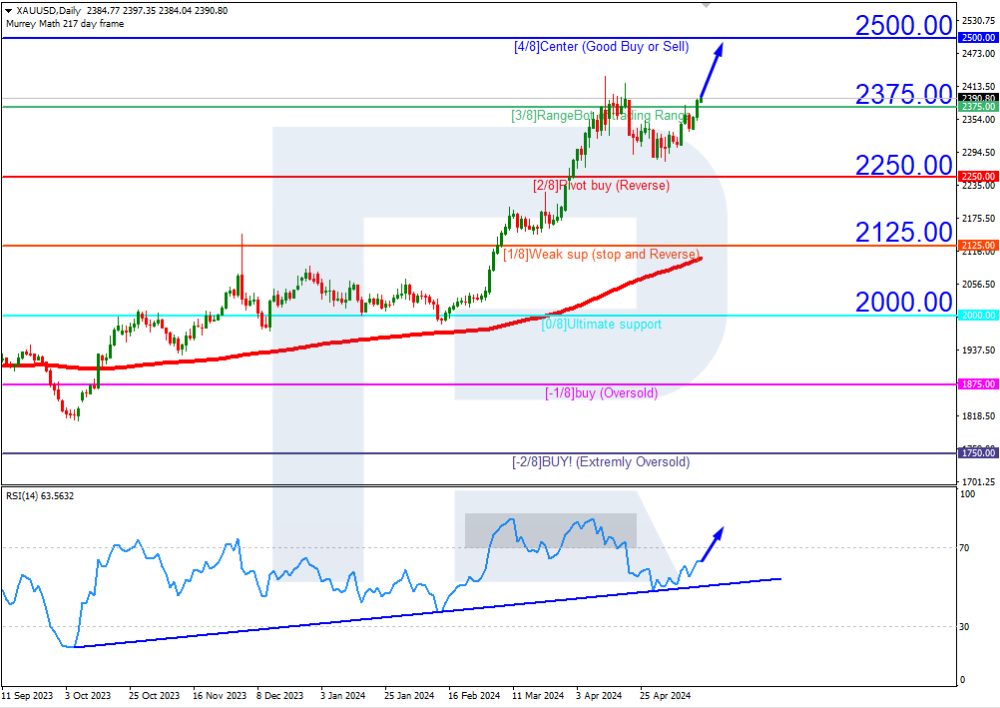Screen dimensions: 1000x708
Task: Click the green 2375.00 axis price tag
Action: [977, 107]
